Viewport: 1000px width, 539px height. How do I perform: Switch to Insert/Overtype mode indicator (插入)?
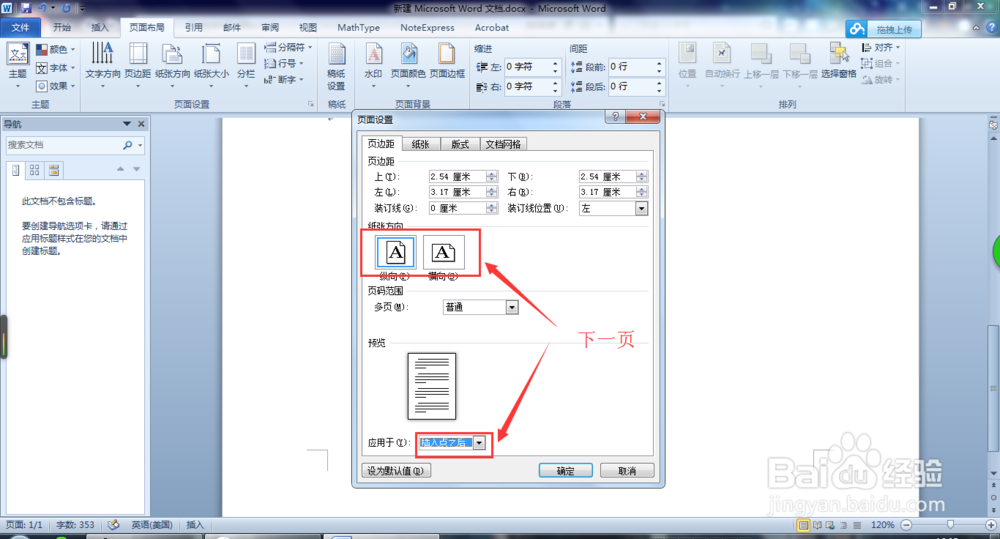(195, 525)
